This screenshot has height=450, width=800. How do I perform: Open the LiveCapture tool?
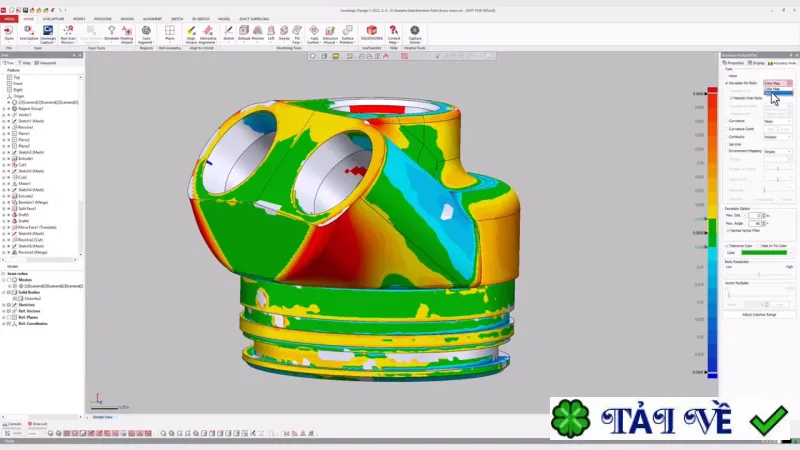click(x=29, y=34)
